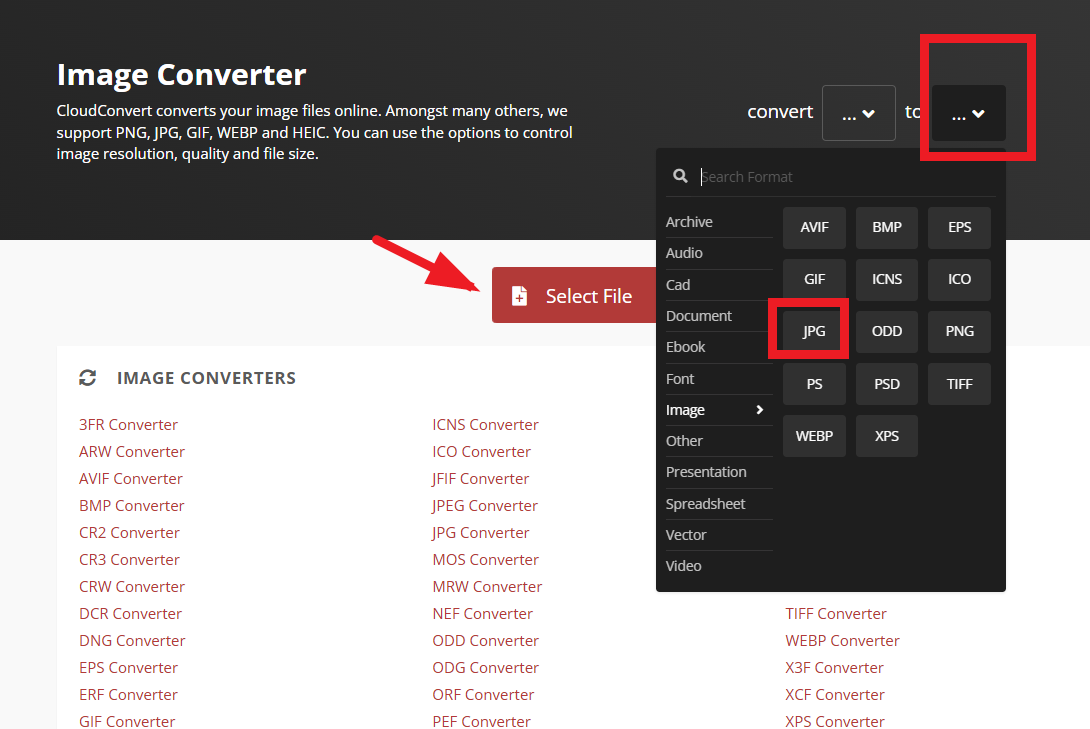
Task: Select the Other category
Action: pos(718,441)
